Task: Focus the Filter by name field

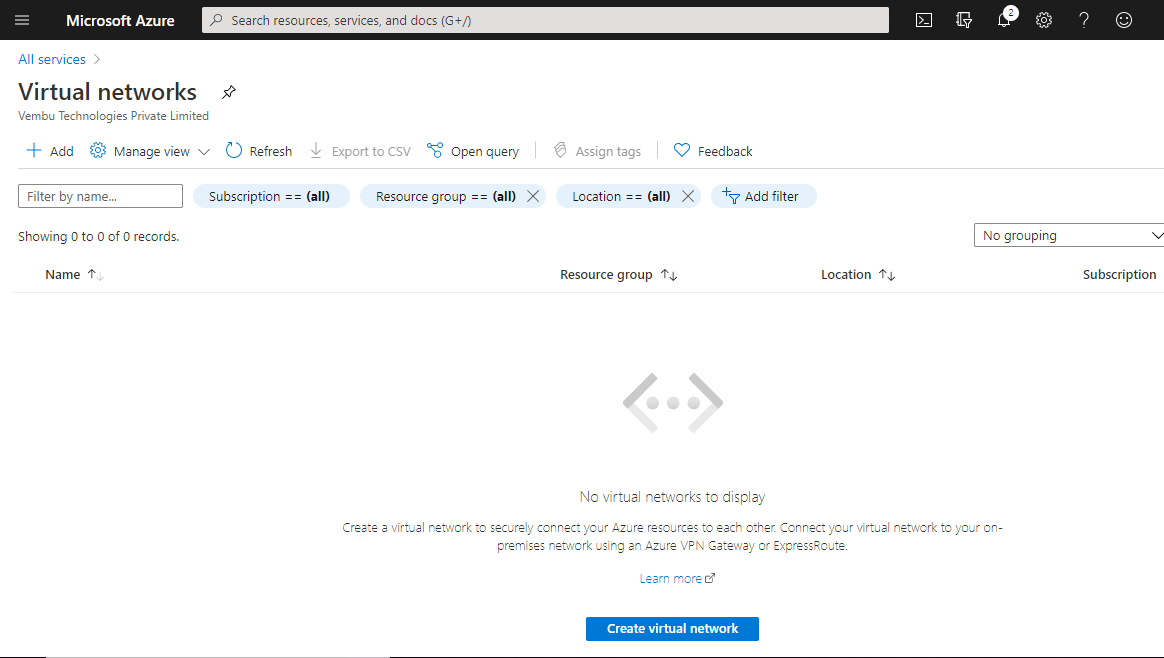Action: pos(100,196)
